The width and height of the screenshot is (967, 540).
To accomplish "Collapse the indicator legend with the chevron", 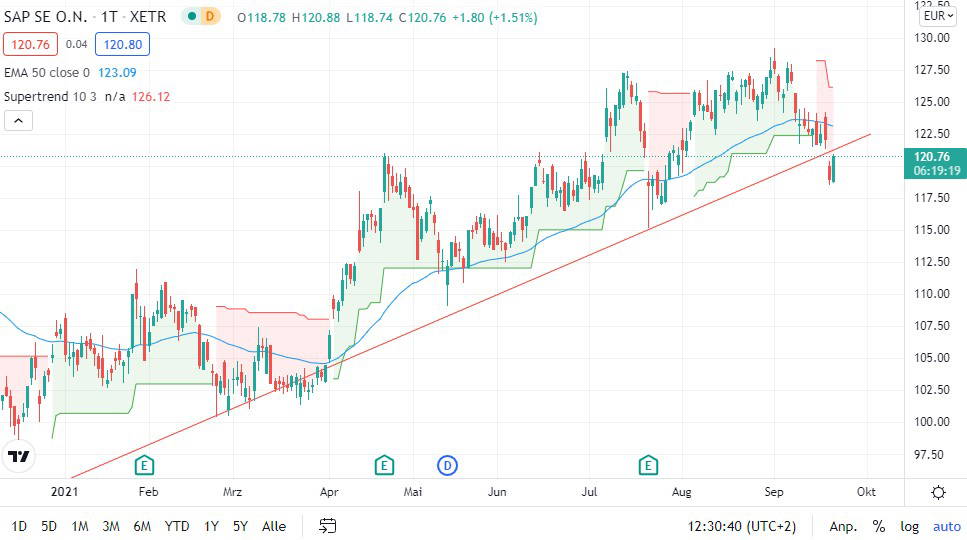I will (x=19, y=121).
